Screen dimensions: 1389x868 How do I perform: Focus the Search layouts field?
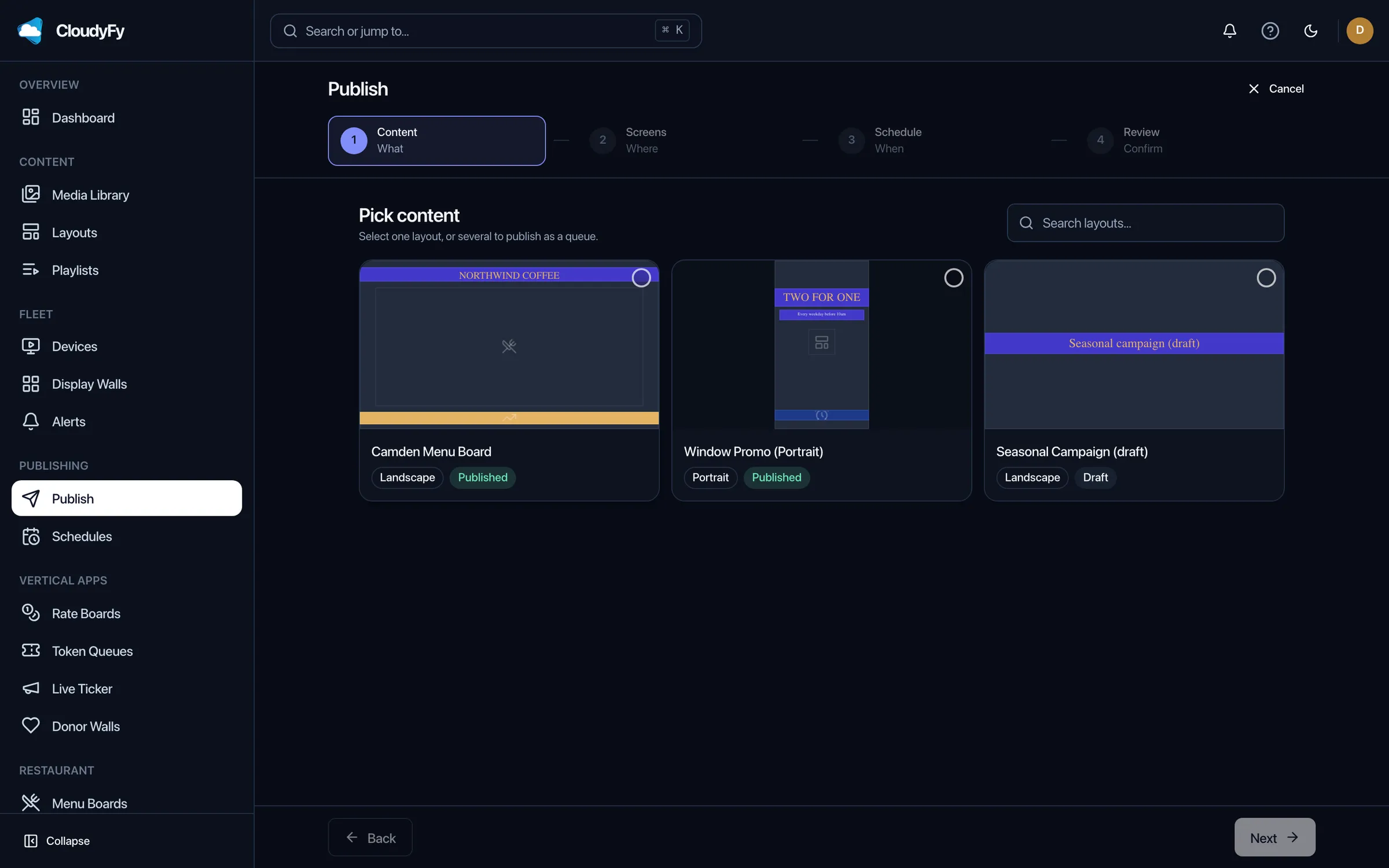(1145, 223)
